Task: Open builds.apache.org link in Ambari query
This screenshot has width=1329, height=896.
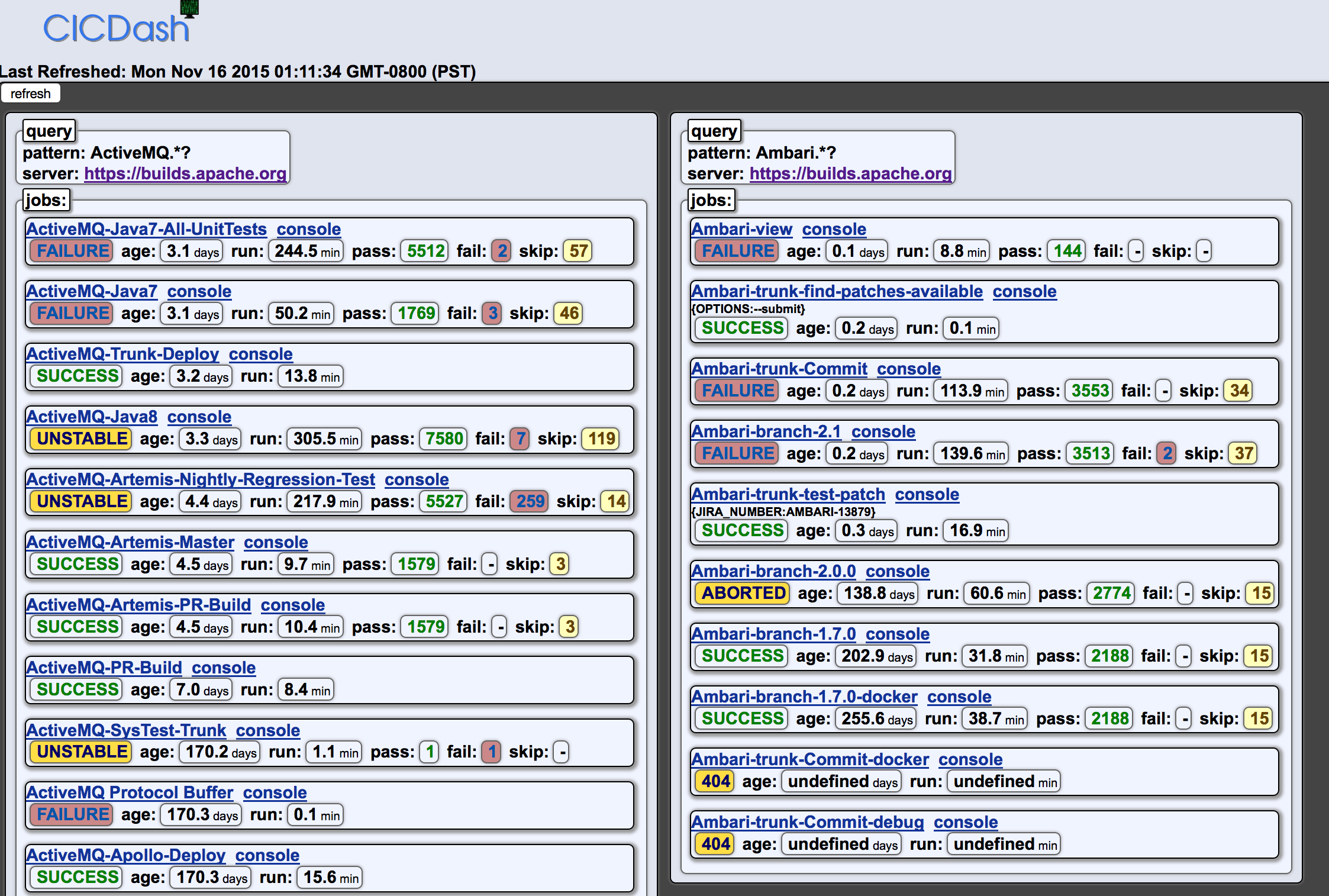Action: (x=850, y=173)
